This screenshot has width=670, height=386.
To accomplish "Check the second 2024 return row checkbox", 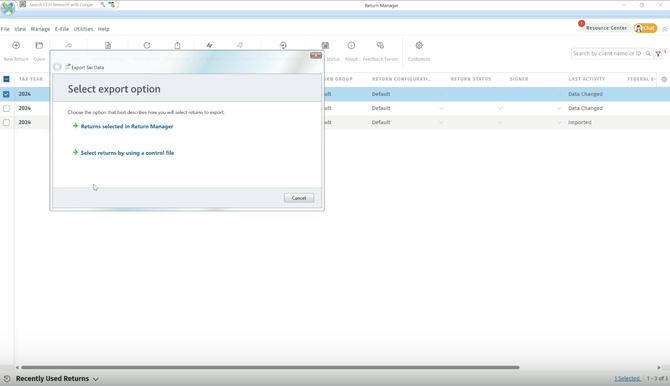I will [x=6, y=108].
